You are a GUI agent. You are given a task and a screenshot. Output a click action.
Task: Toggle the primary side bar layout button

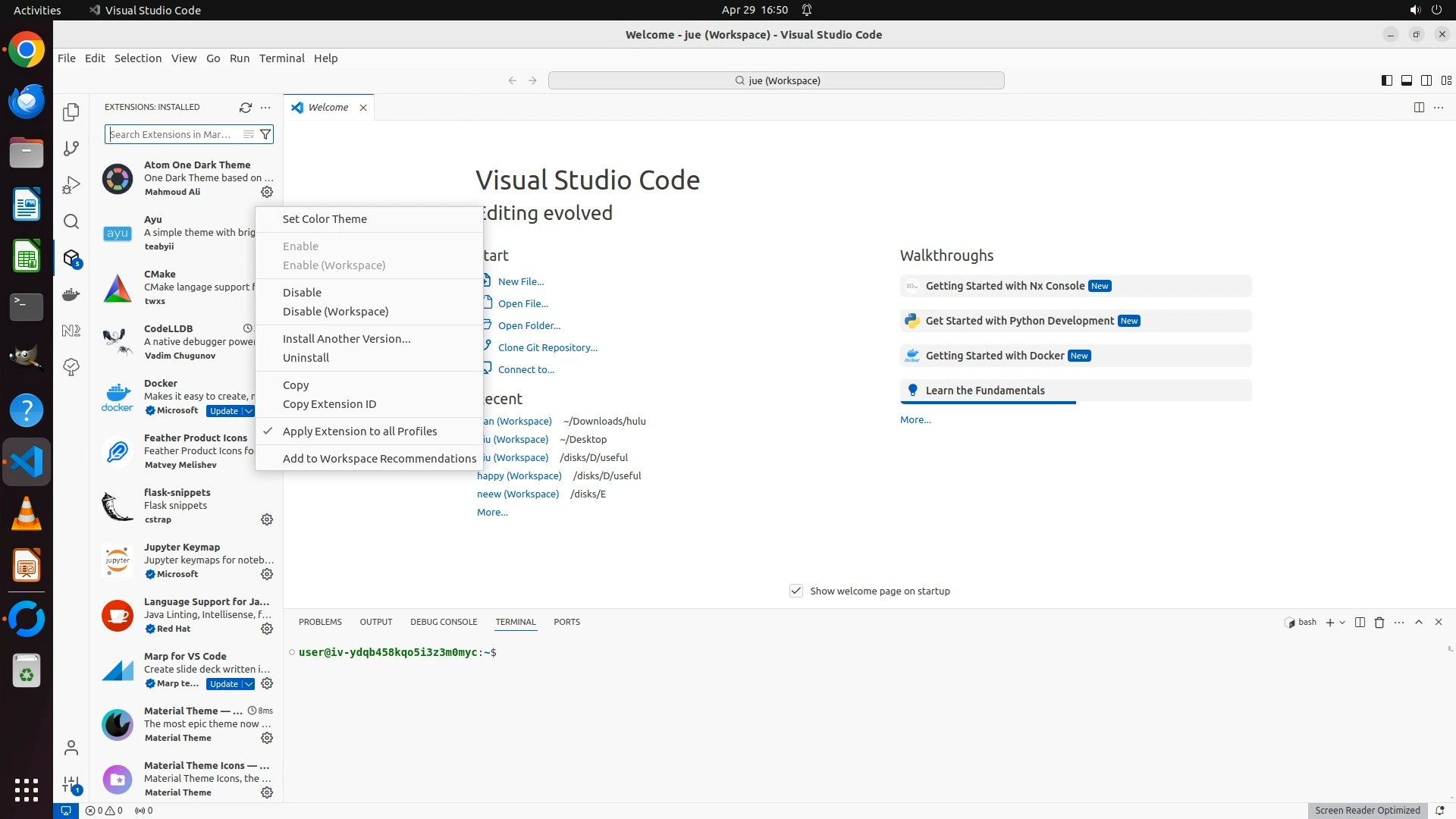[1386, 80]
